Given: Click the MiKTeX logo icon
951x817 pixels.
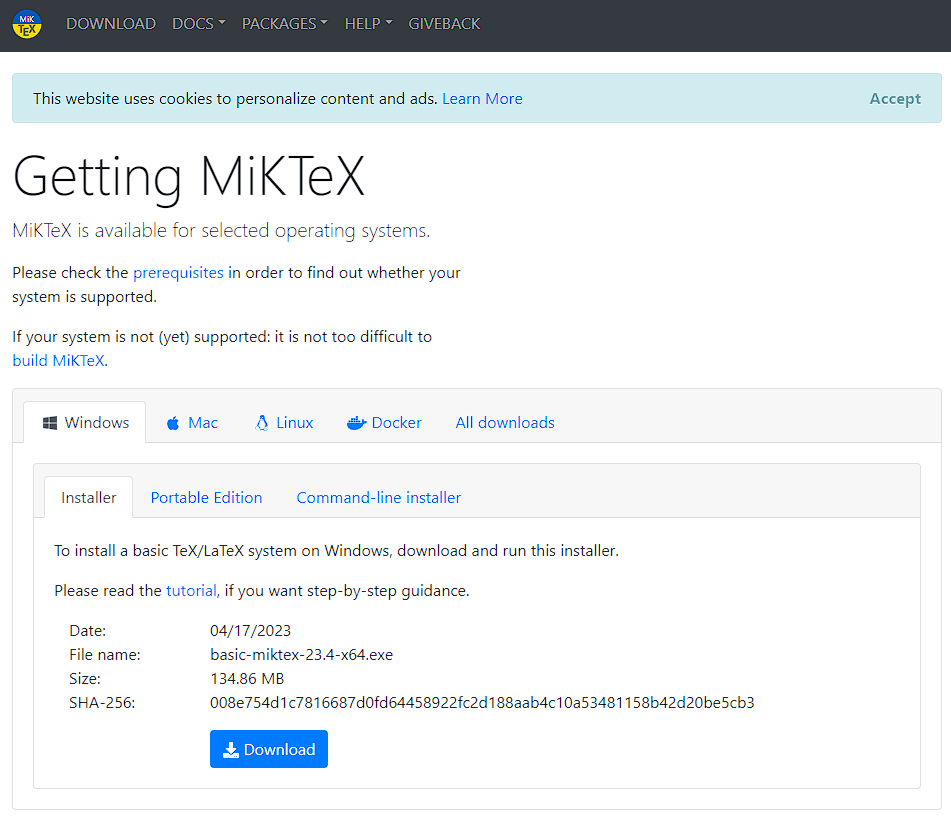Looking at the screenshot, I should click(27, 24).
